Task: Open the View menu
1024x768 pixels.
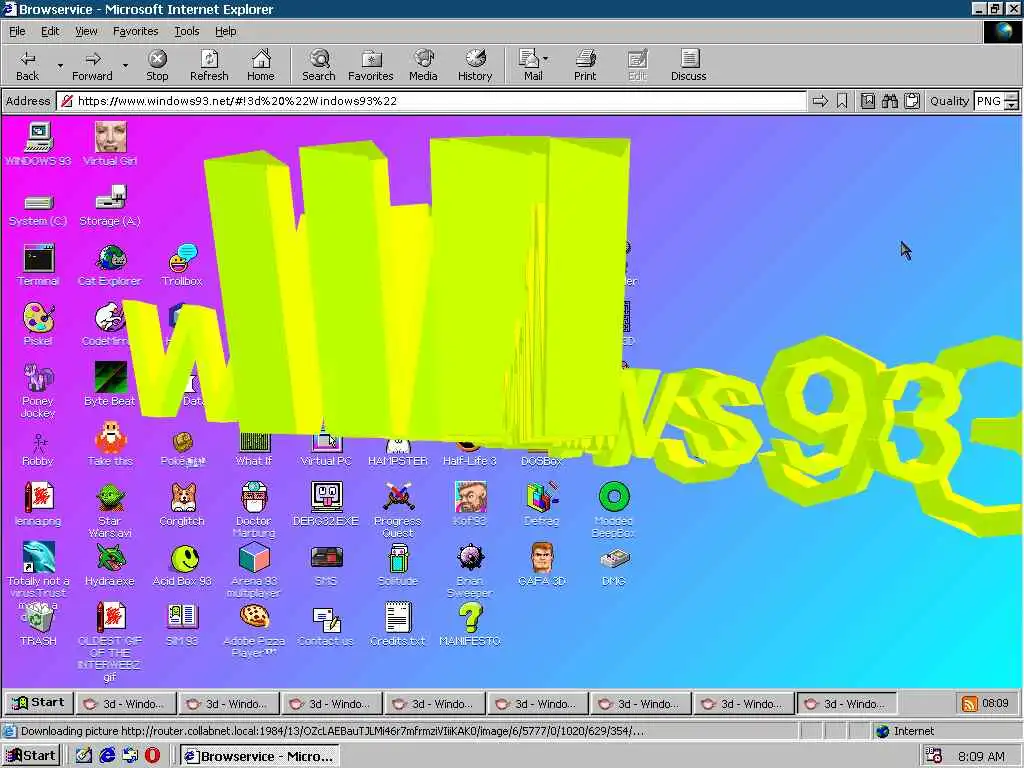Action: (x=86, y=31)
